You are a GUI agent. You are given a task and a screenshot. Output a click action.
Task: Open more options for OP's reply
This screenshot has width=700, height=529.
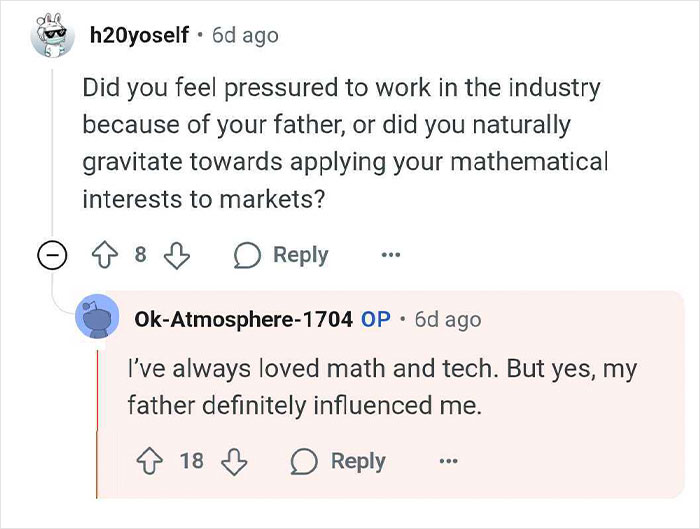point(448,461)
